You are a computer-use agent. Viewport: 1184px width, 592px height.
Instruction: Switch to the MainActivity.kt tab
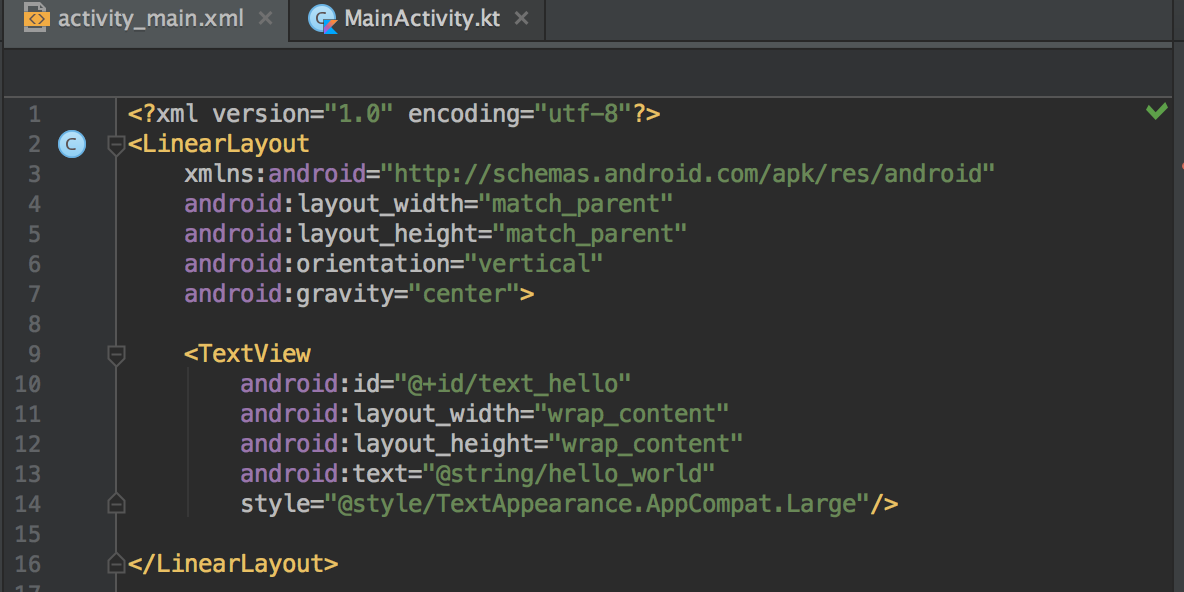pyautogui.click(x=420, y=17)
